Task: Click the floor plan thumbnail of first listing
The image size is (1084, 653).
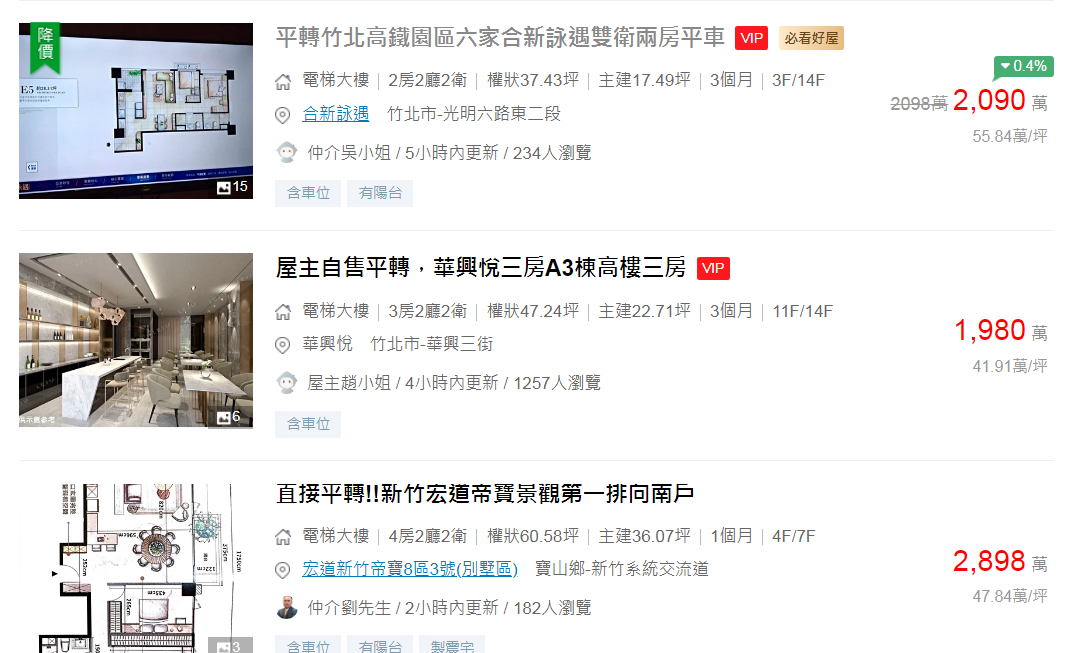Action: click(136, 111)
